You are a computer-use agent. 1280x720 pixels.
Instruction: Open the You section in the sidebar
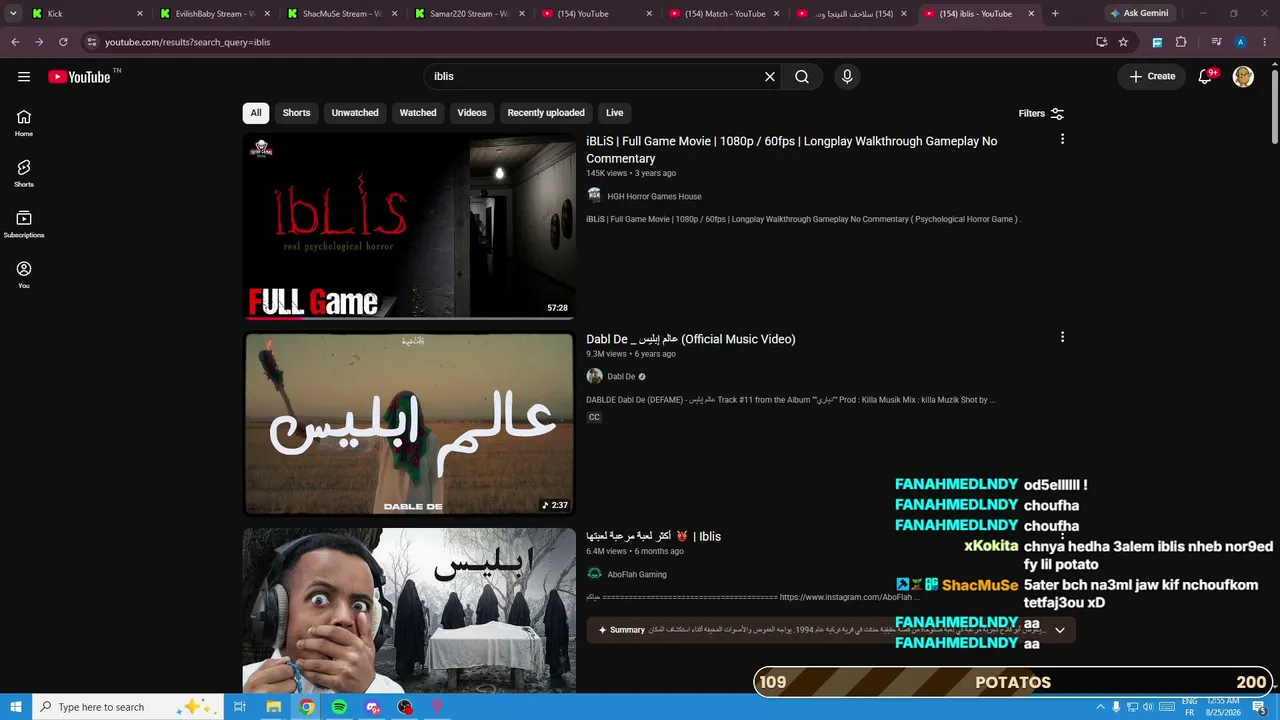coord(24,275)
